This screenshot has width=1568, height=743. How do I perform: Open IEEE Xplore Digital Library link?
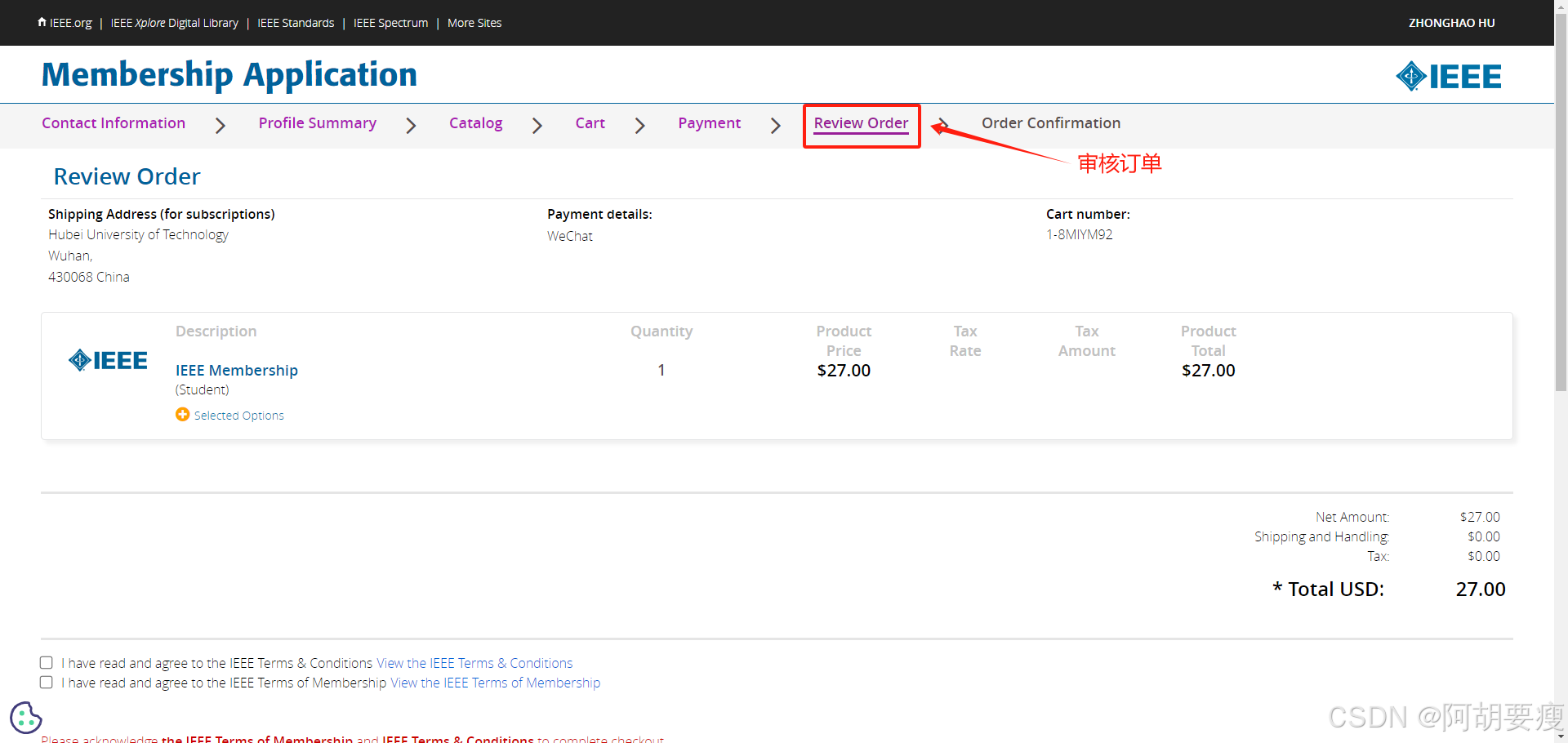[x=174, y=23]
